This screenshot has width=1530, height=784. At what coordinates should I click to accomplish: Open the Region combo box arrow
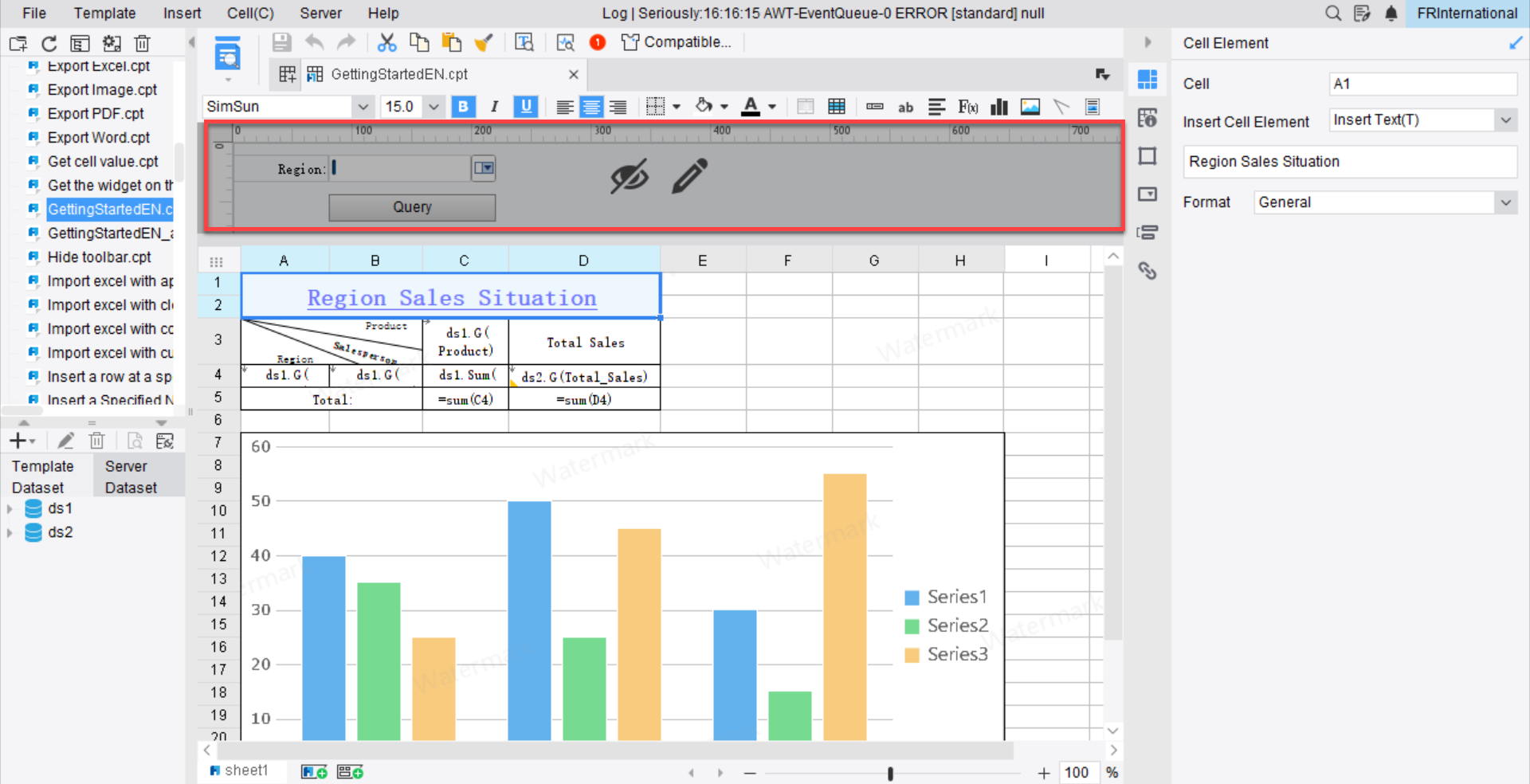[x=484, y=168]
